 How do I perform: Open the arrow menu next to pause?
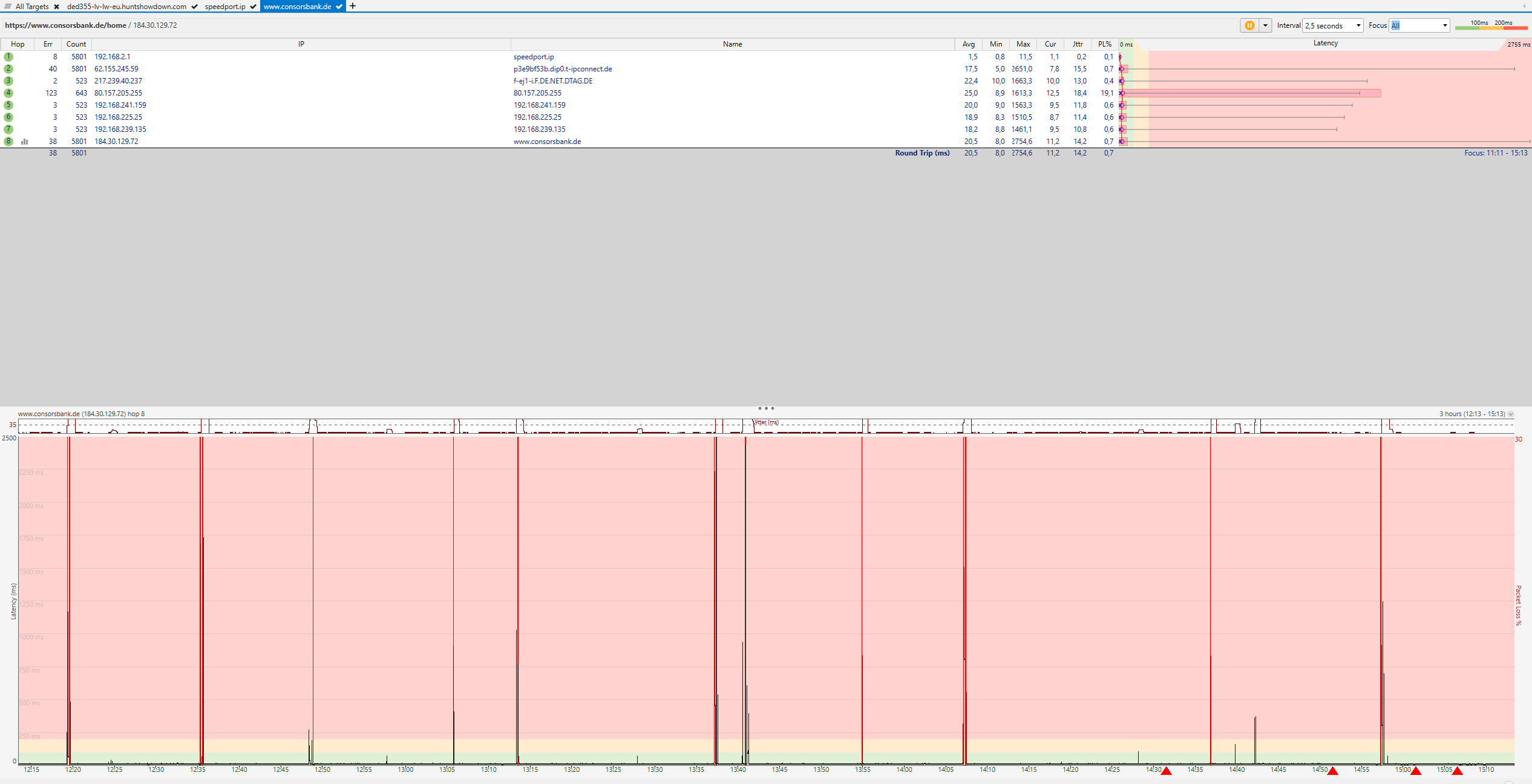point(1265,25)
